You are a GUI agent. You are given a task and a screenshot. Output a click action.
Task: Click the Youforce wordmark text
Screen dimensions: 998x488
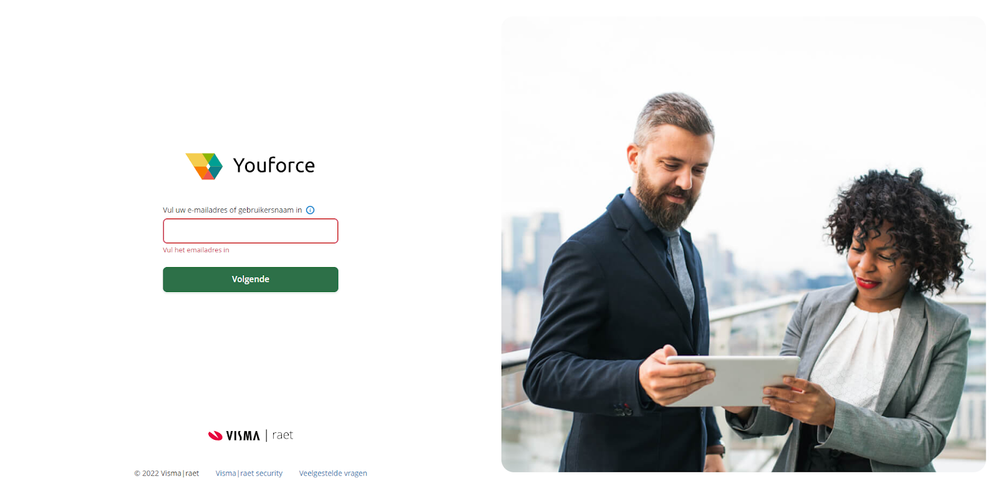pyautogui.click(x=274, y=165)
